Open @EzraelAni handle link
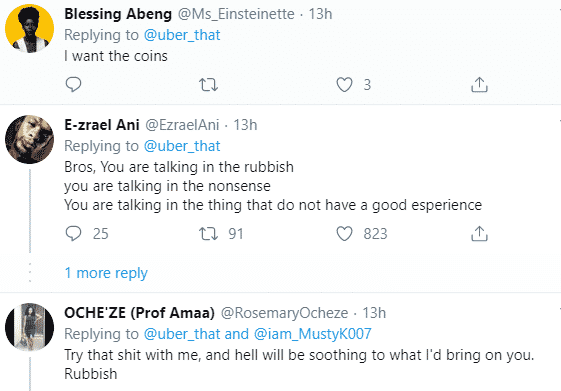The width and height of the screenshot is (561, 391). pyautogui.click(x=182, y=125)
